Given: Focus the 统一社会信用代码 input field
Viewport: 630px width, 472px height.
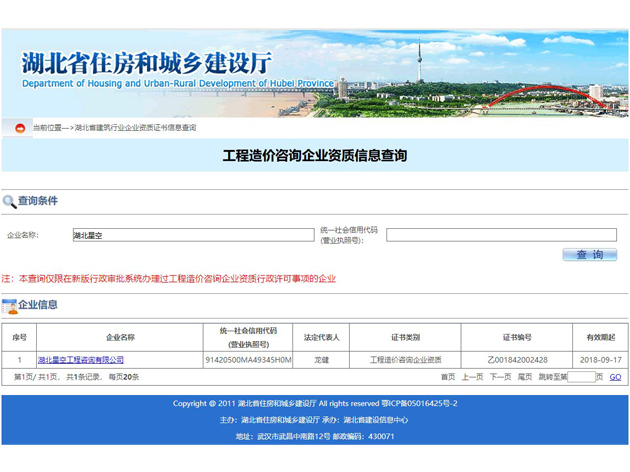Looking at the screenshot, I should coord(501,235).
